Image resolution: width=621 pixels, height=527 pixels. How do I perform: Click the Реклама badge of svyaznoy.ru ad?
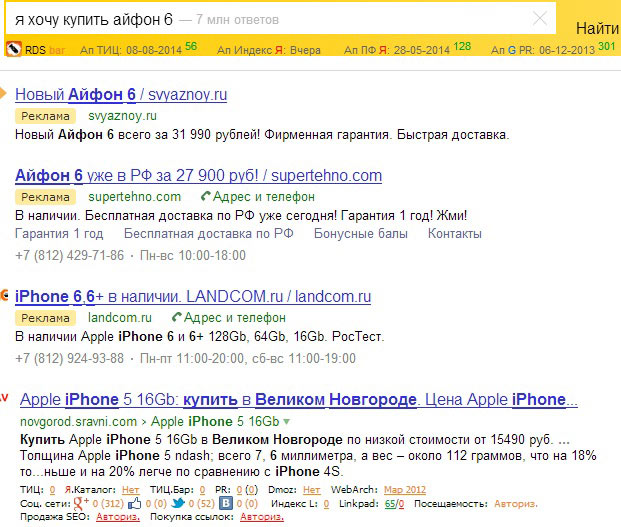[x=45, y=116]
